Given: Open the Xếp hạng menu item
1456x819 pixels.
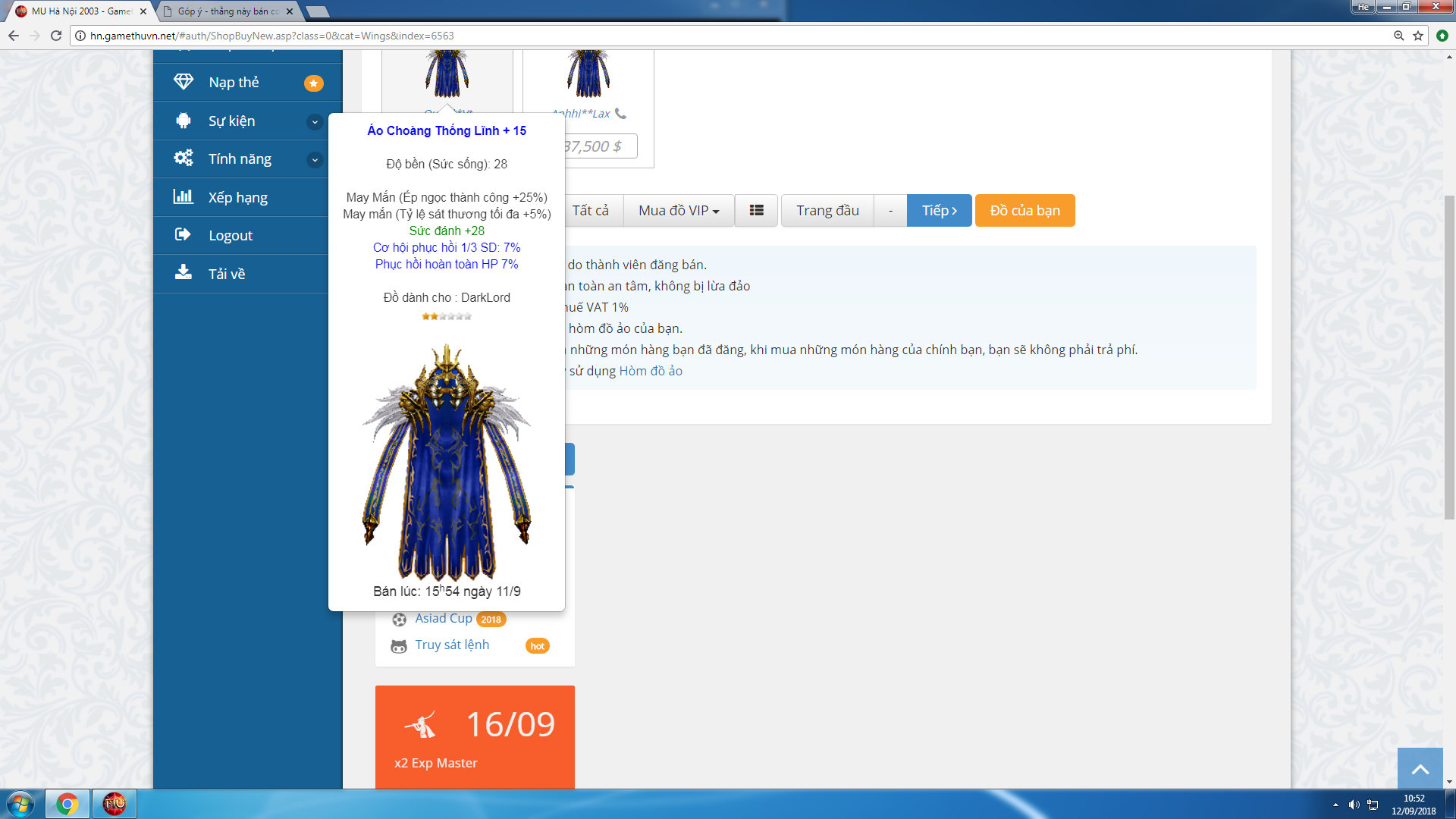Looking at the screenshot, I should [x=247, y=197].
